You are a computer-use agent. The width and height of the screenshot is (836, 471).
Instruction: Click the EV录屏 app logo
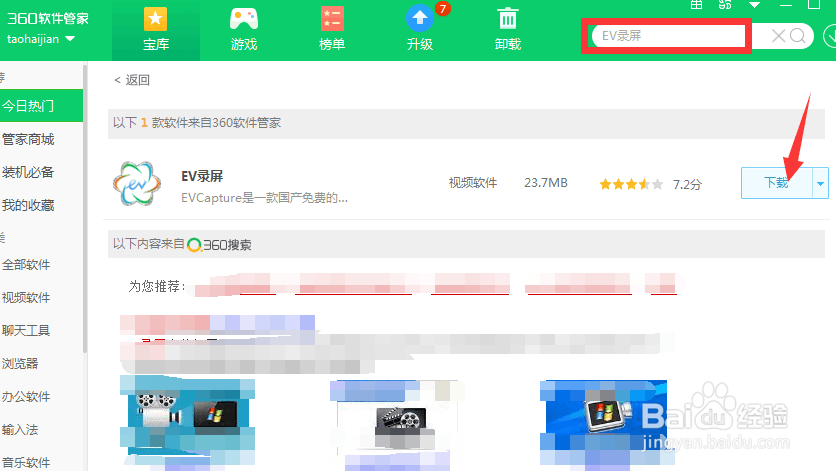click(137, 183)
